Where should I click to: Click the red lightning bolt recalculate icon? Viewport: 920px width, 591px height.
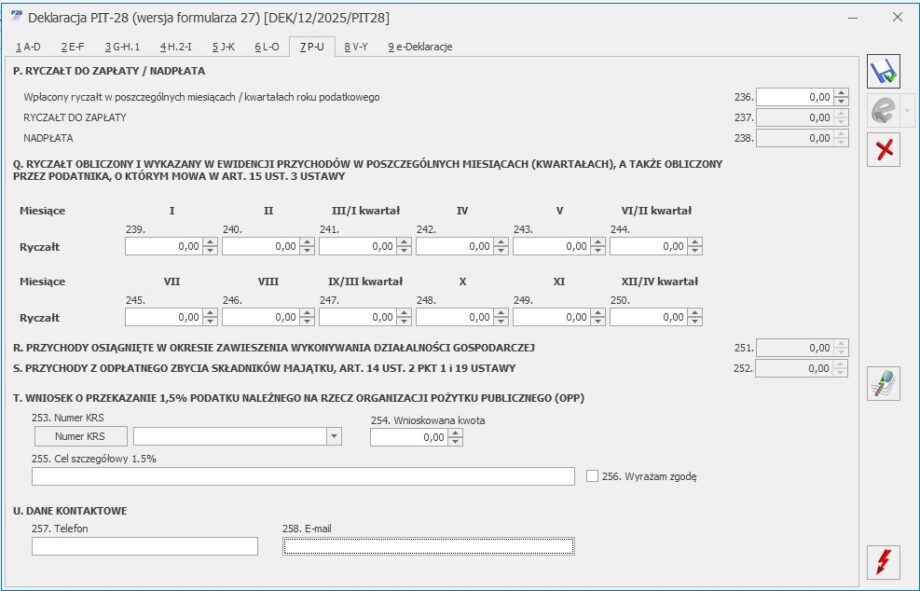point(883,562)
